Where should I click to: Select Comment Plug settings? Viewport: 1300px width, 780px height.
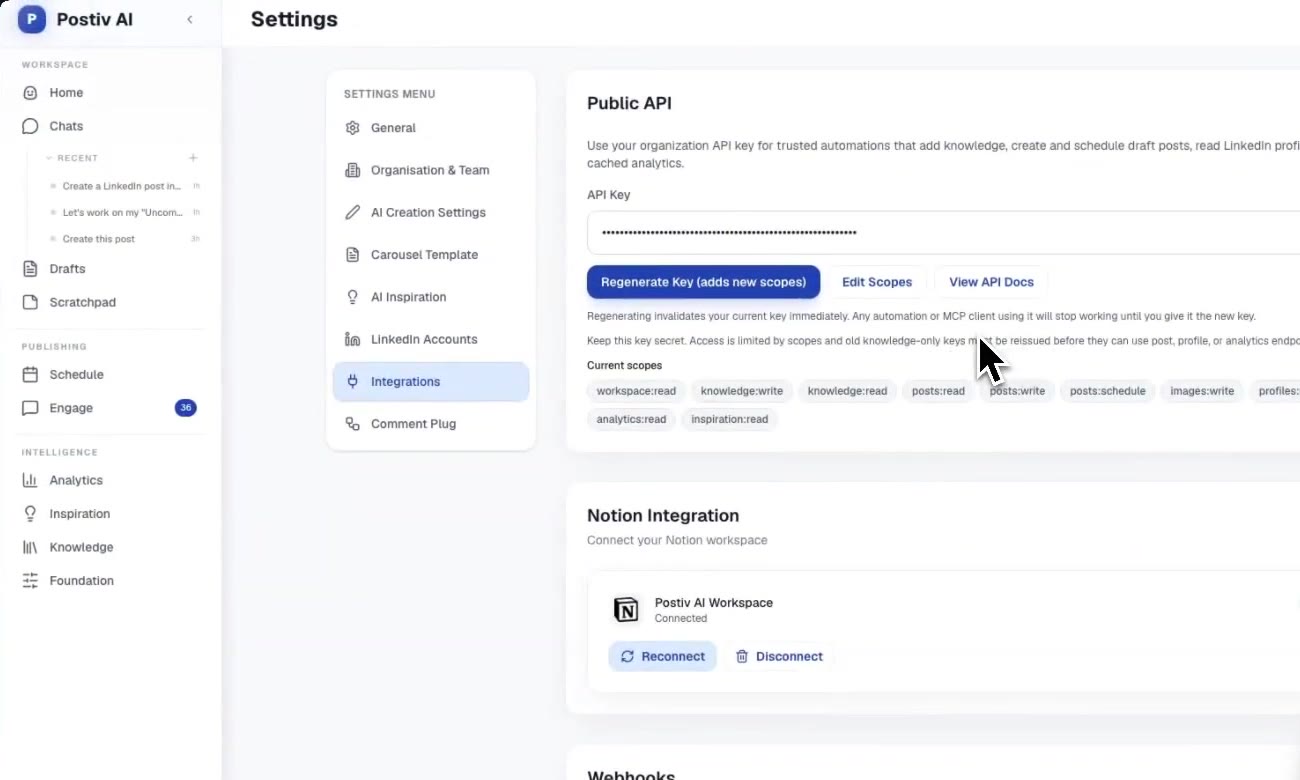pyautogui.click(x=431, y=424)
